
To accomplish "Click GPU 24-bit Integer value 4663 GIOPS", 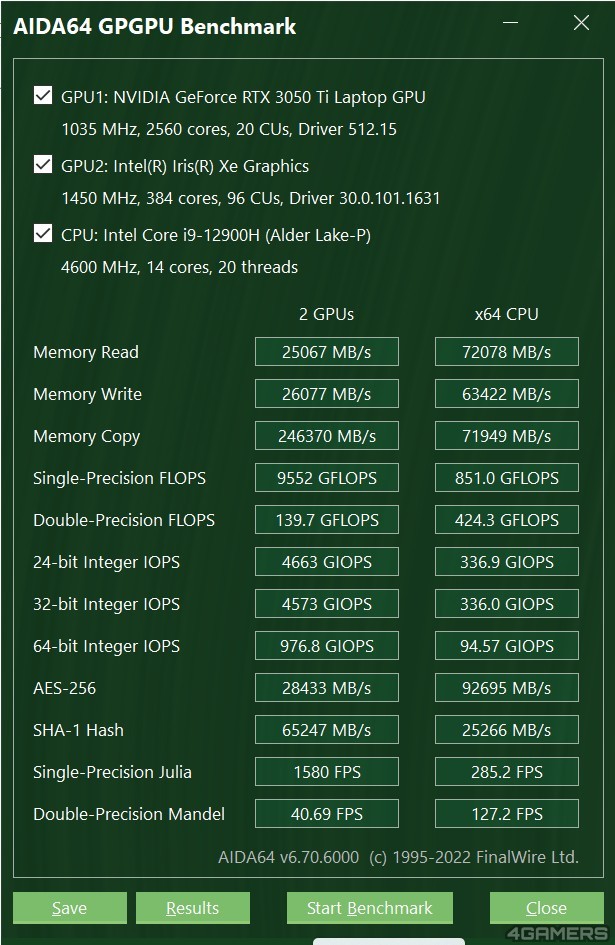I will [327, 562].
